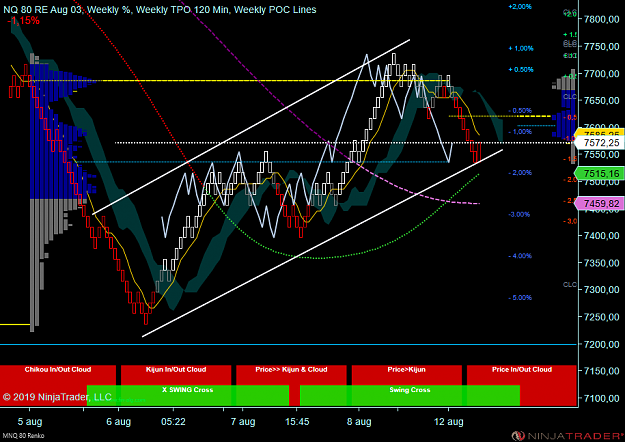Click the 7250,00 price axis label
Screen dimensions: 625x442
(601, 317)
